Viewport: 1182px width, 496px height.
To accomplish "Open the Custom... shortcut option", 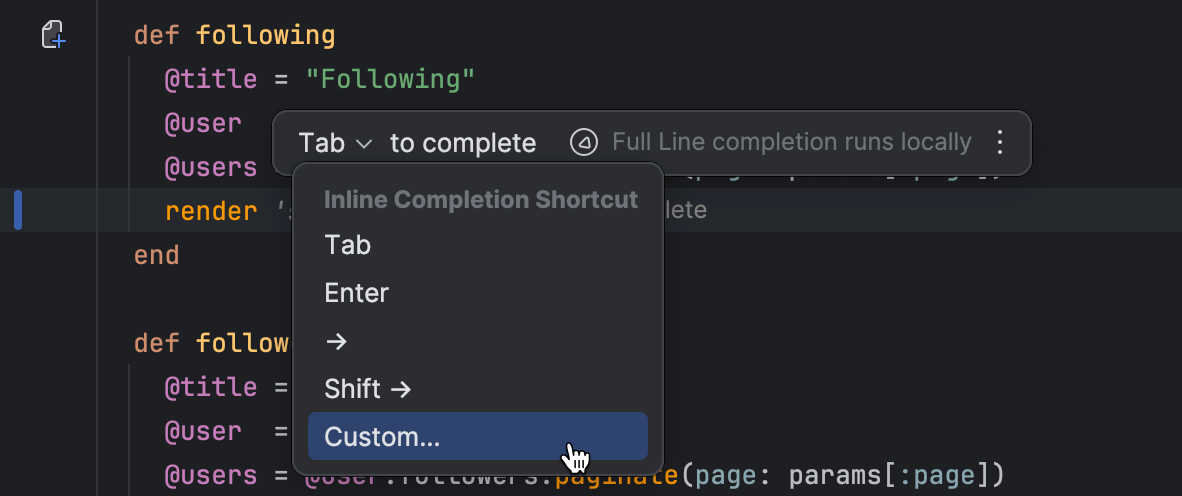I will pyautogui.click(x=382, y=437).
